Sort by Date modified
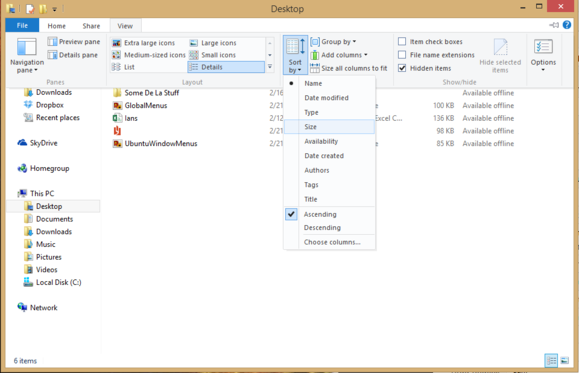Screen dimensions: 579x373 tap(329, 98)
